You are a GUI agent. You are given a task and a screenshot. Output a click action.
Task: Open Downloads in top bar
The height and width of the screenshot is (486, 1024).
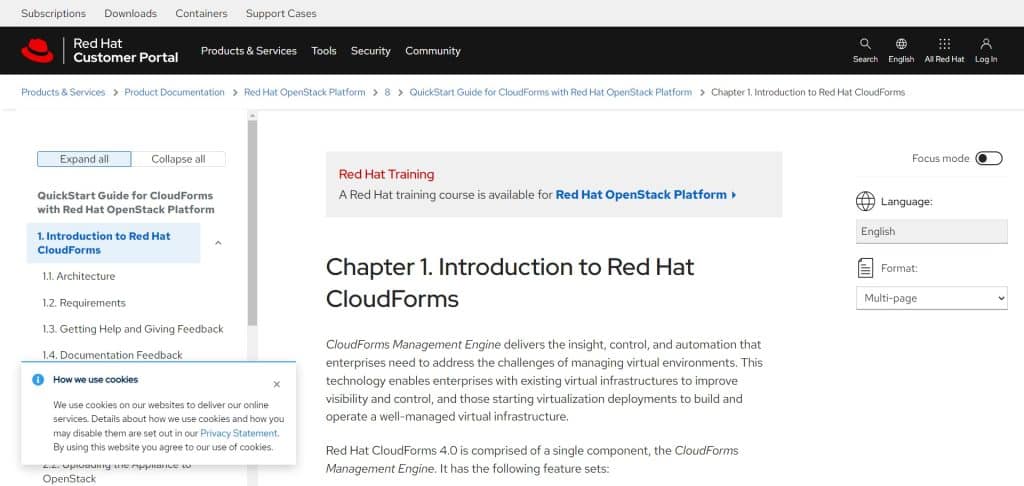click(x=131, y=13)
